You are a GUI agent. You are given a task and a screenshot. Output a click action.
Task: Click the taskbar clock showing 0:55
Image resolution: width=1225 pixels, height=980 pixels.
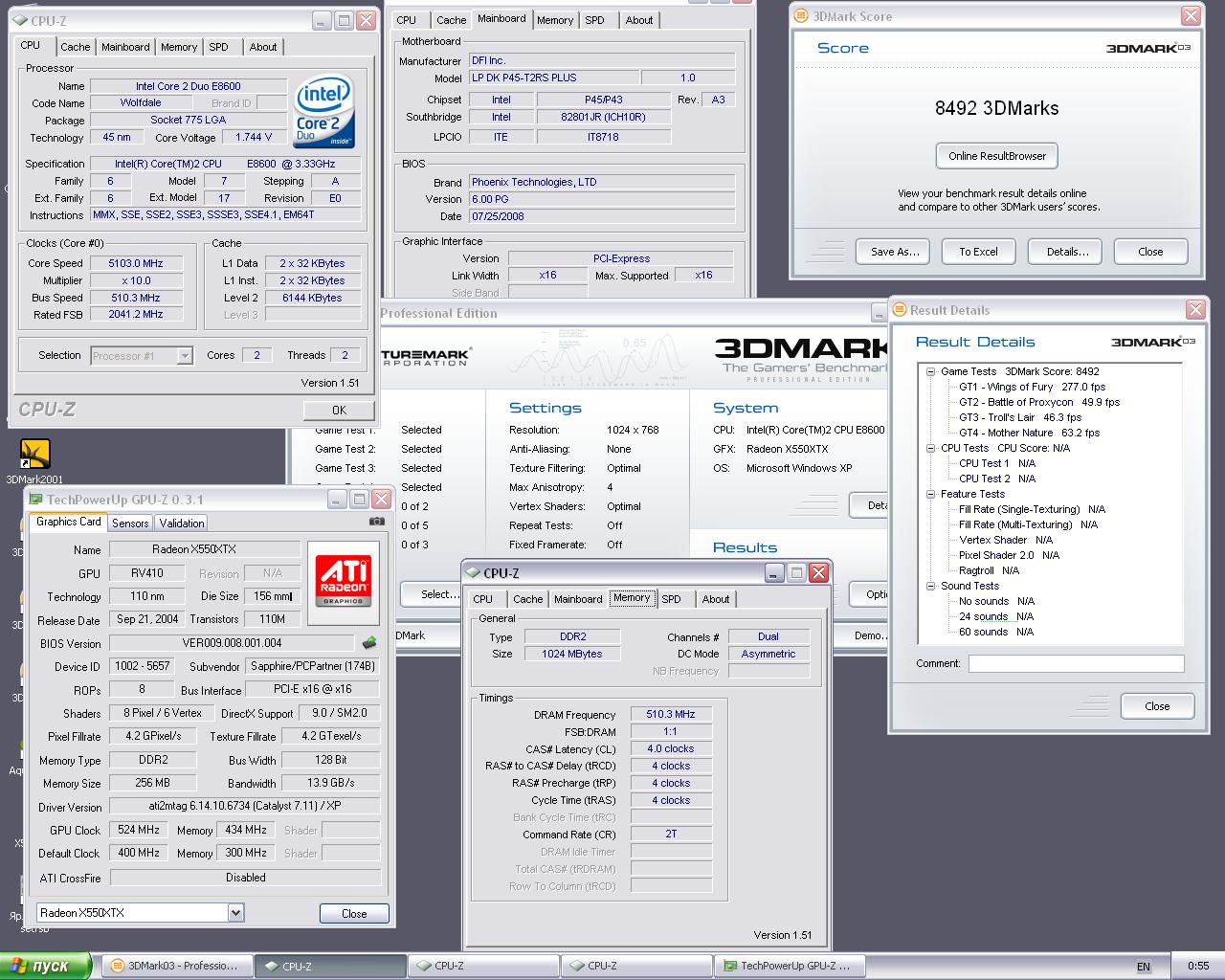pos(1198,966)
